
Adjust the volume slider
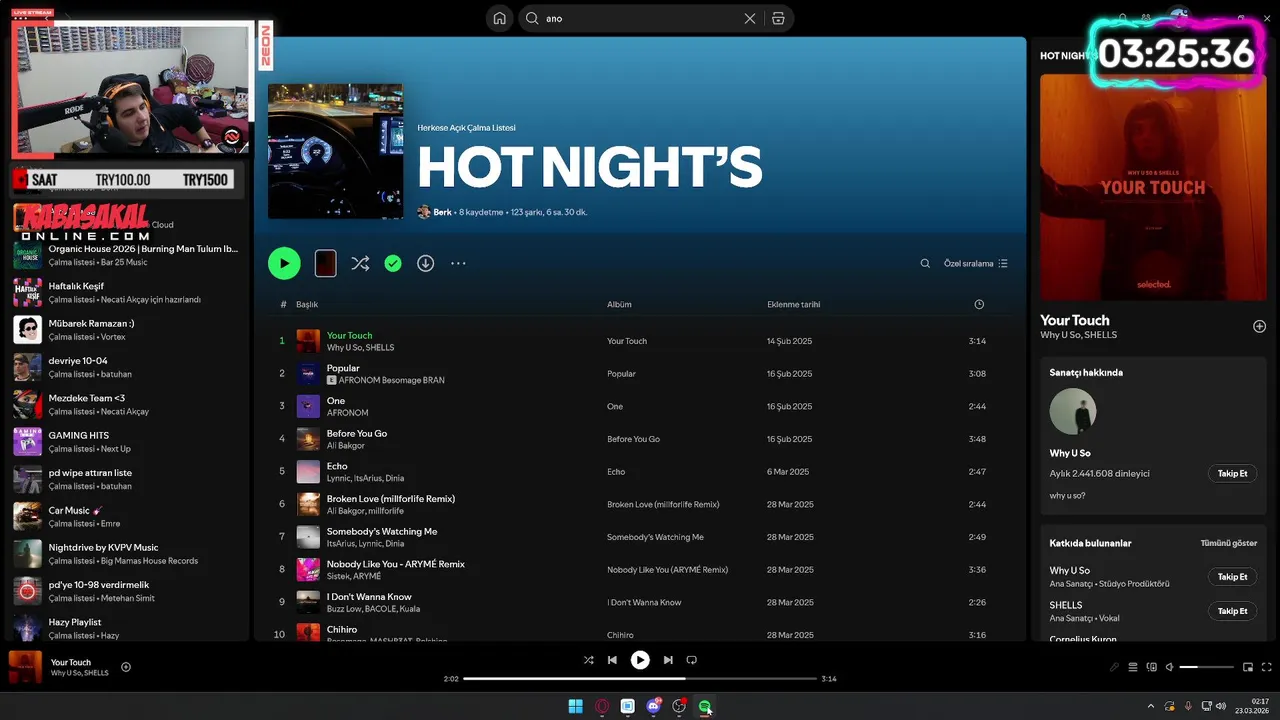coord(1207,667)
